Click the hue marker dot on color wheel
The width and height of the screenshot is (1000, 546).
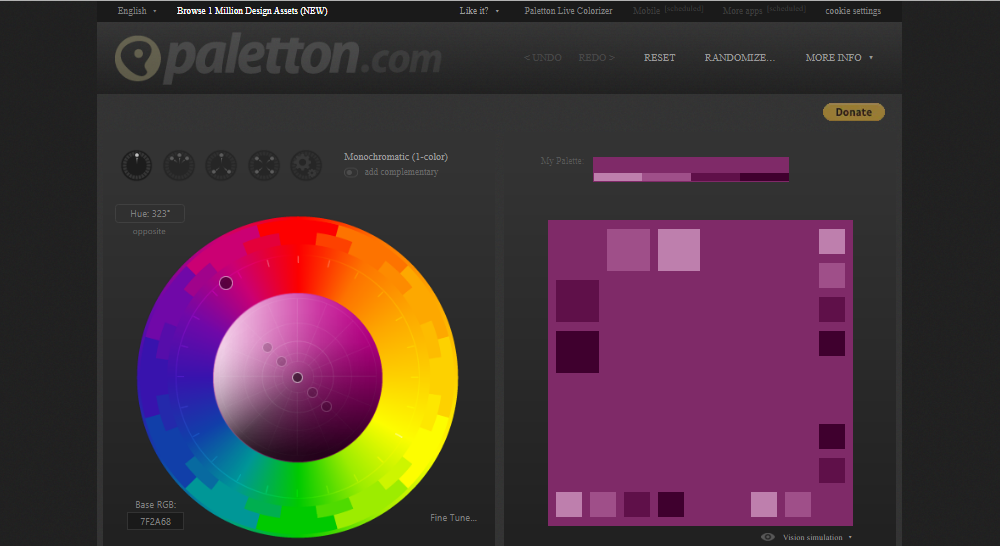point(226,283)
